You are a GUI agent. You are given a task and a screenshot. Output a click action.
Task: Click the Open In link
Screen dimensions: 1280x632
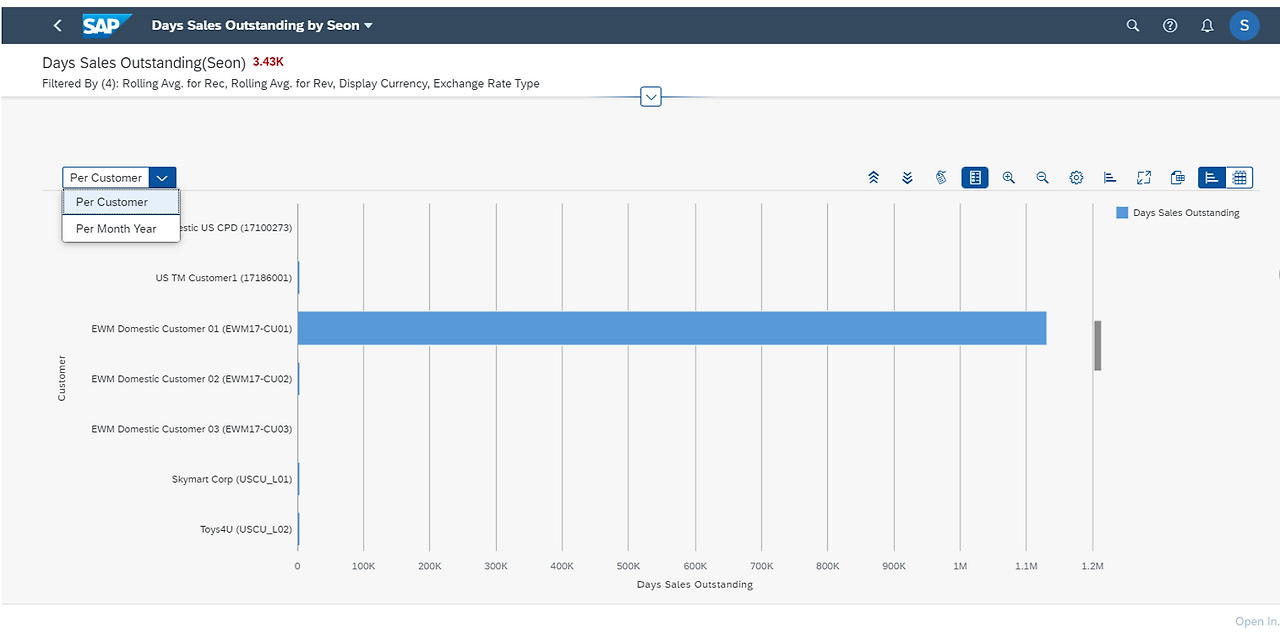1257,621
